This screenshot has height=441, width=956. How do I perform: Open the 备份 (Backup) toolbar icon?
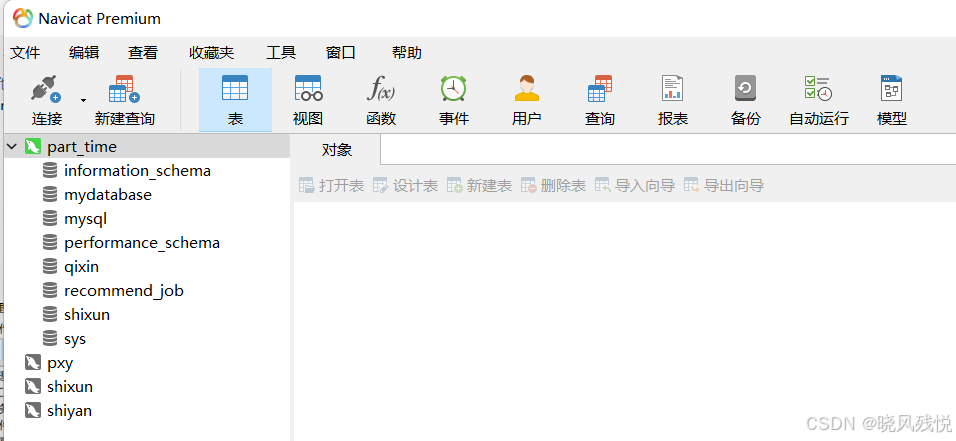coord(745,88)
